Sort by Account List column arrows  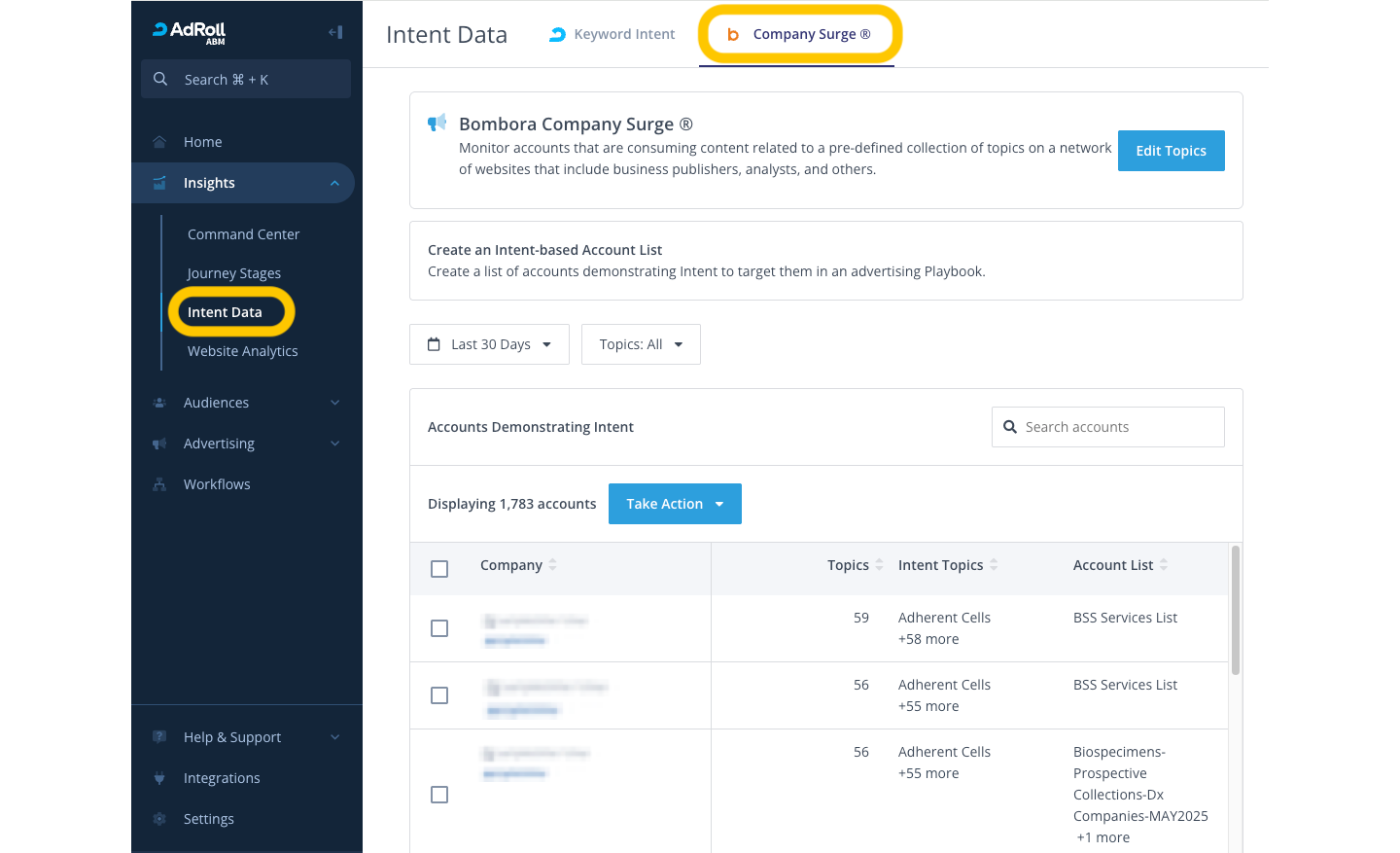click(x=1164, y=564)
